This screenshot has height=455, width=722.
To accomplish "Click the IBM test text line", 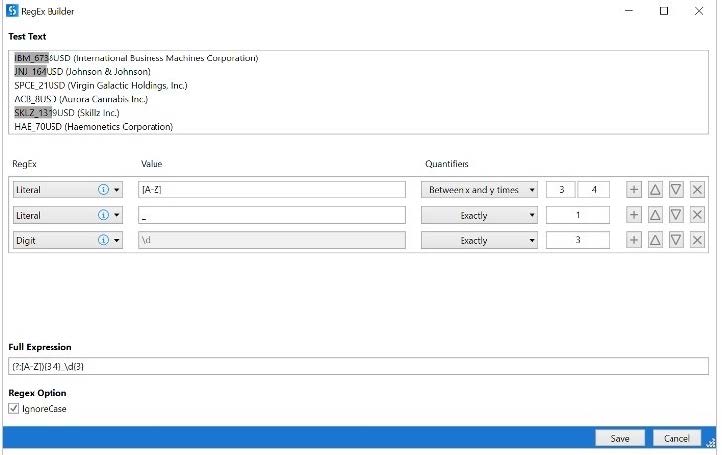I will (136, 58).
